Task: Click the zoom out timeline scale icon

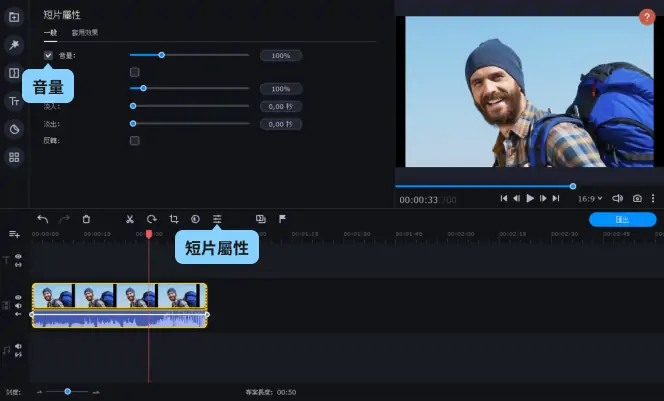Action: point(39,392)
